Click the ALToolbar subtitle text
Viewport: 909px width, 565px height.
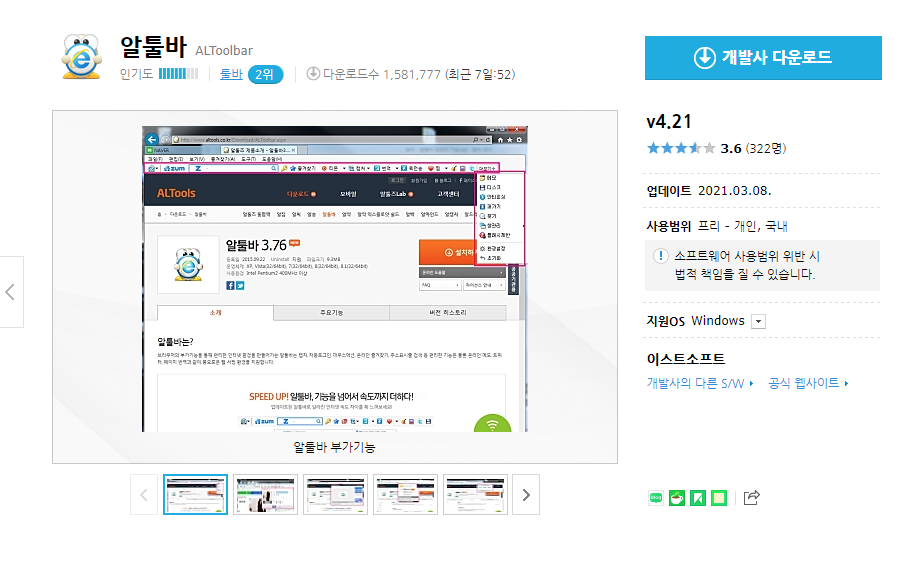click(224, 51)
